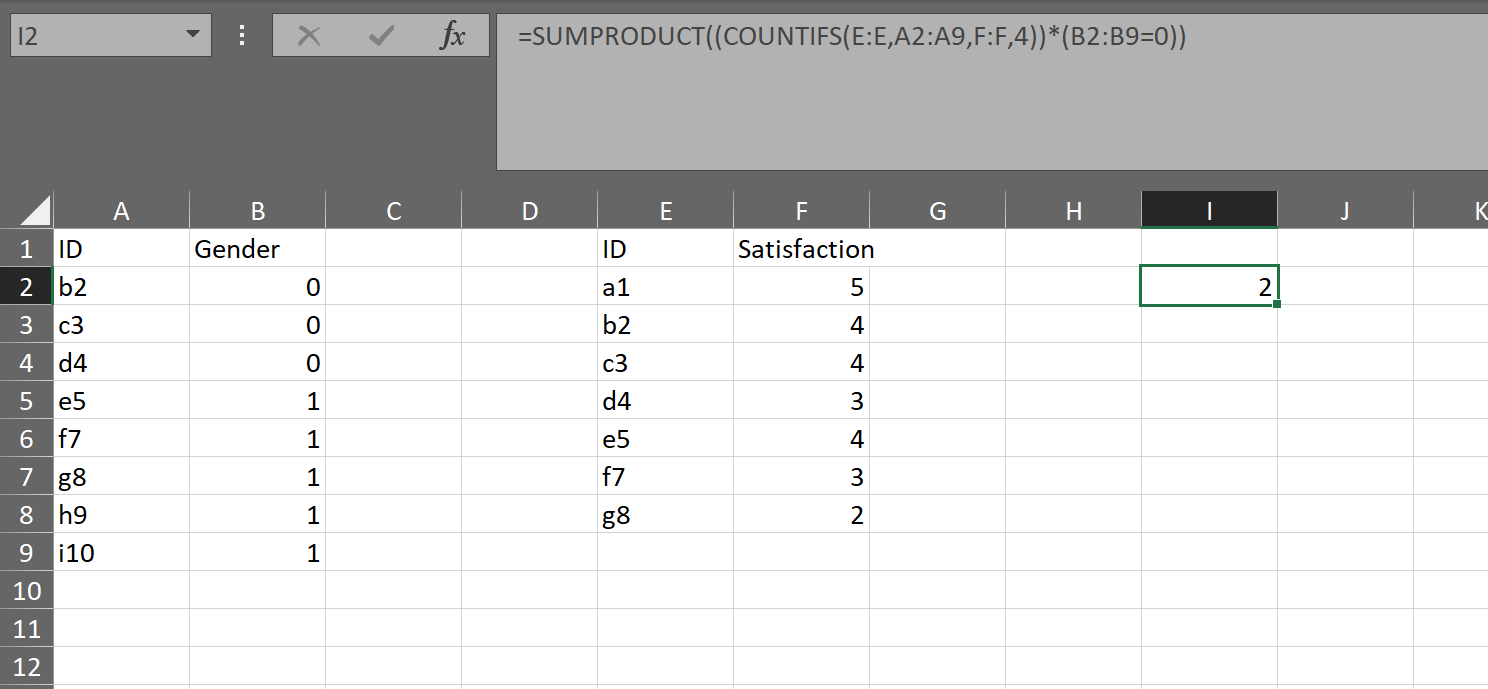This screenshot has height=689, width=1488.
Task: Click the Select All corner triangle
Action: pyautogui.click(x=35, y=211)
